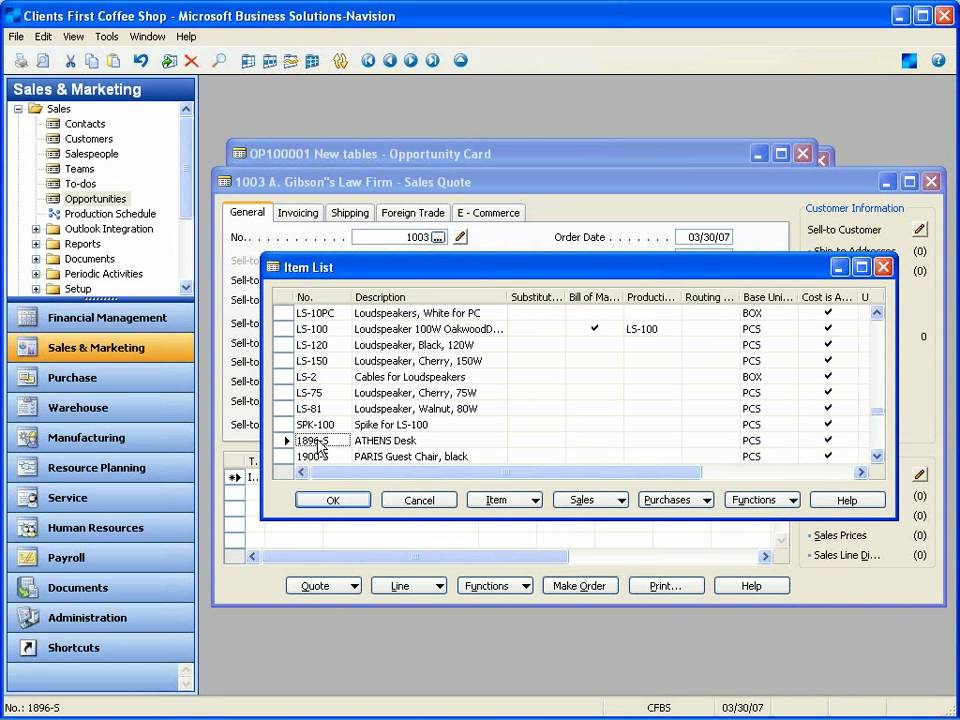960x720 pixels.
Task: Click the red Delete X icon
Action: coord(192,61)
